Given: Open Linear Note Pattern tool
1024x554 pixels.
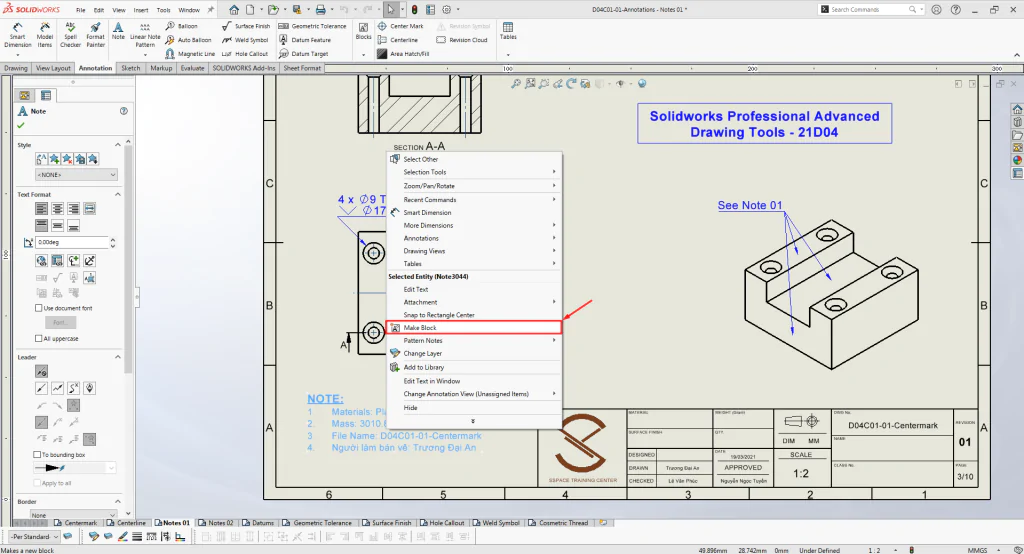Looking at the screenshot, I should click(145, 35).
